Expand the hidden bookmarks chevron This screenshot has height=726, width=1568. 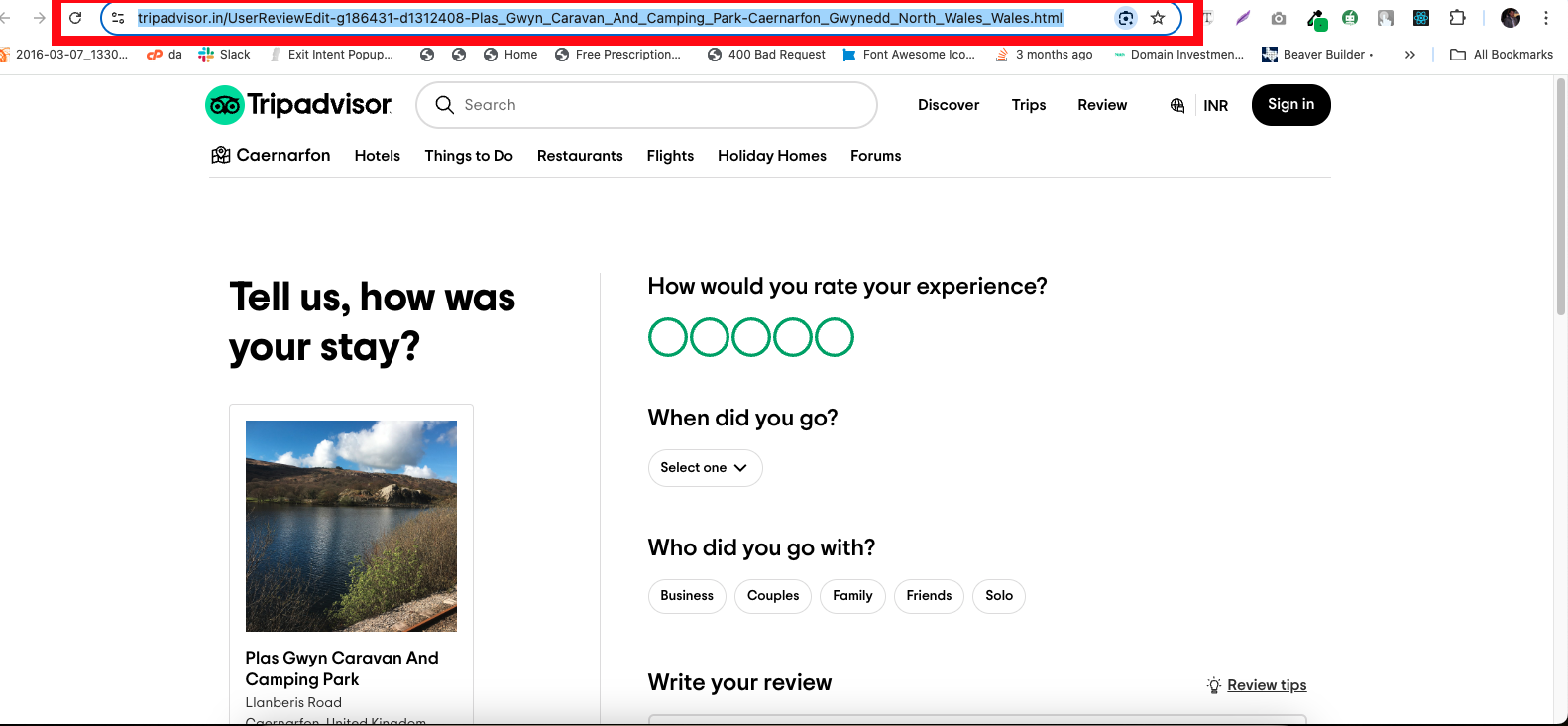(1409, 55)
